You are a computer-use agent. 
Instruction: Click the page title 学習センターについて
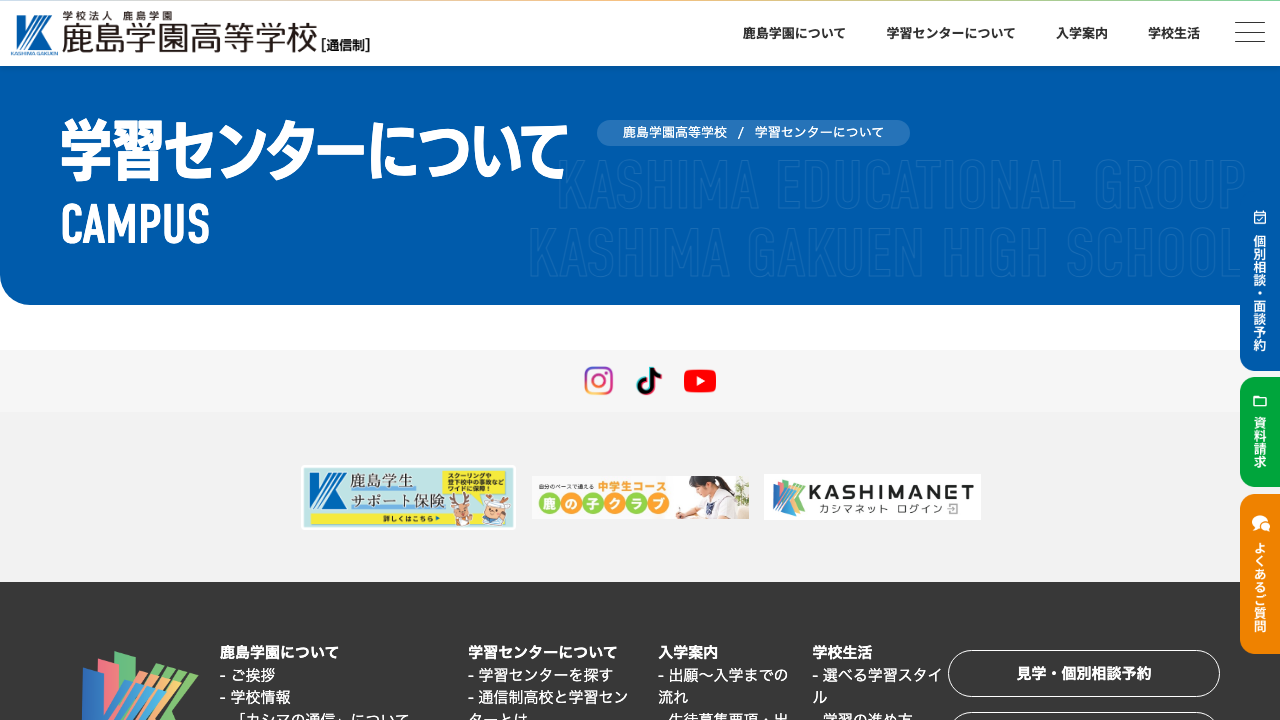click(x=314, y=151)
